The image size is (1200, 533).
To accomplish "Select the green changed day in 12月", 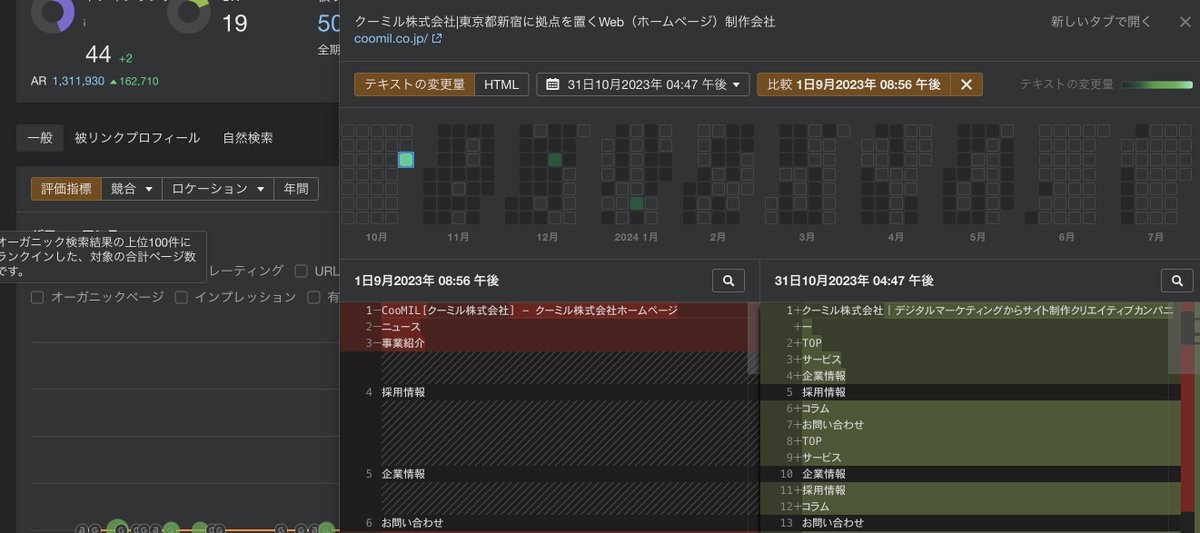I will (555, 159).
